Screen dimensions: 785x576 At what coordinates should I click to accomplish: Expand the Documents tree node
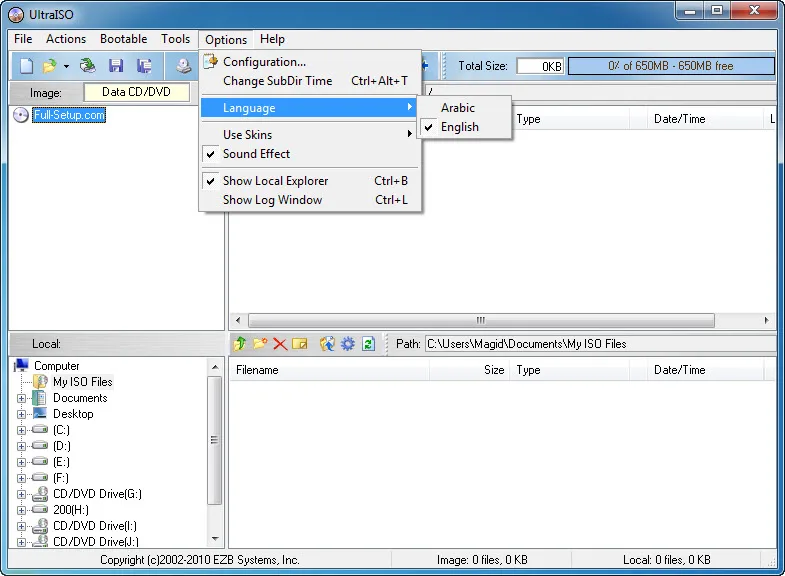(x=22, y=398)
